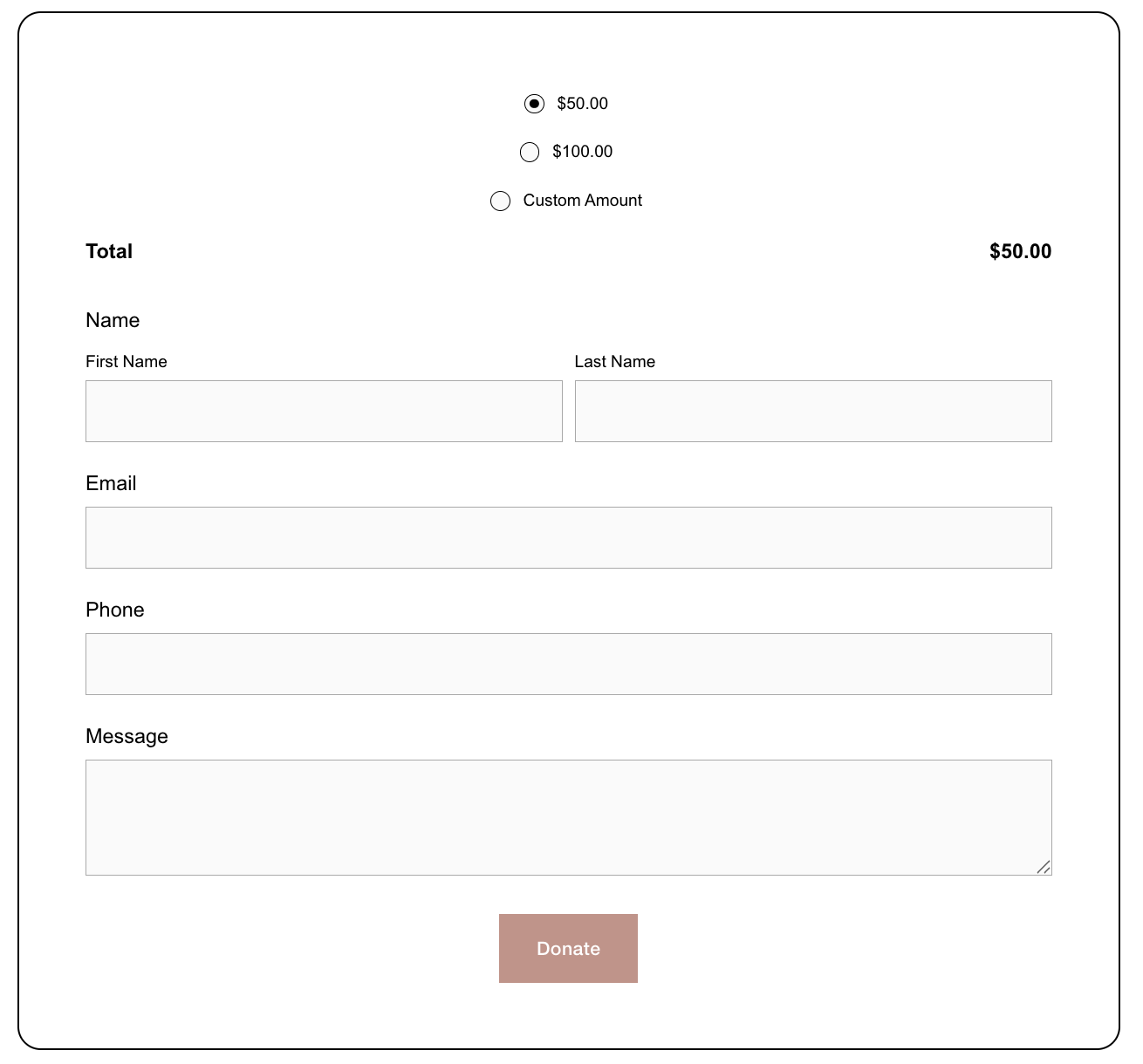Image resolution: width=1143 pixels, height=1064 pixels.
Task: Click the Phone section heading
Action: (114, 610)
